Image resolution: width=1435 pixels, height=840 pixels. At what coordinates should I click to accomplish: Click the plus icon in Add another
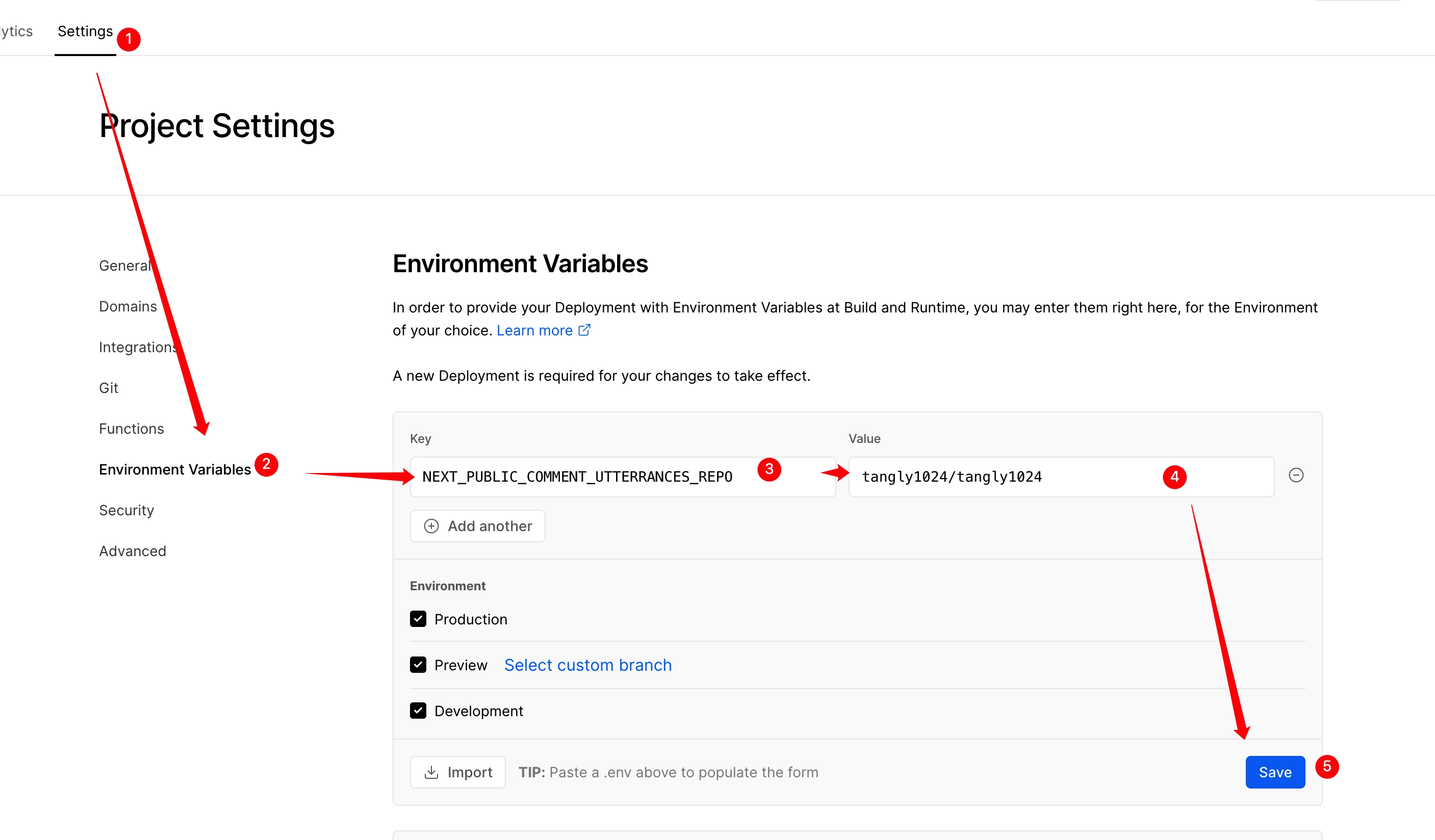[431, 526]
